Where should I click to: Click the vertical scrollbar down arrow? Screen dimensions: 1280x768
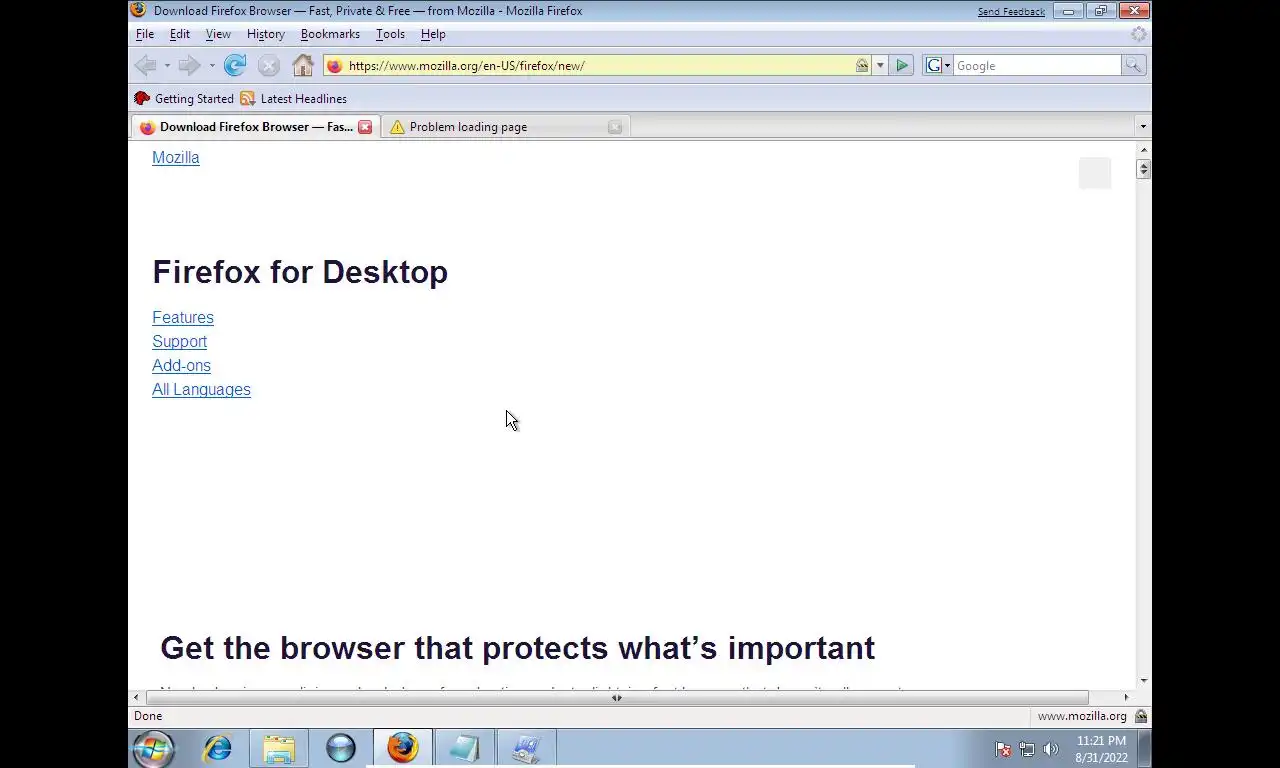(1143, 682)
